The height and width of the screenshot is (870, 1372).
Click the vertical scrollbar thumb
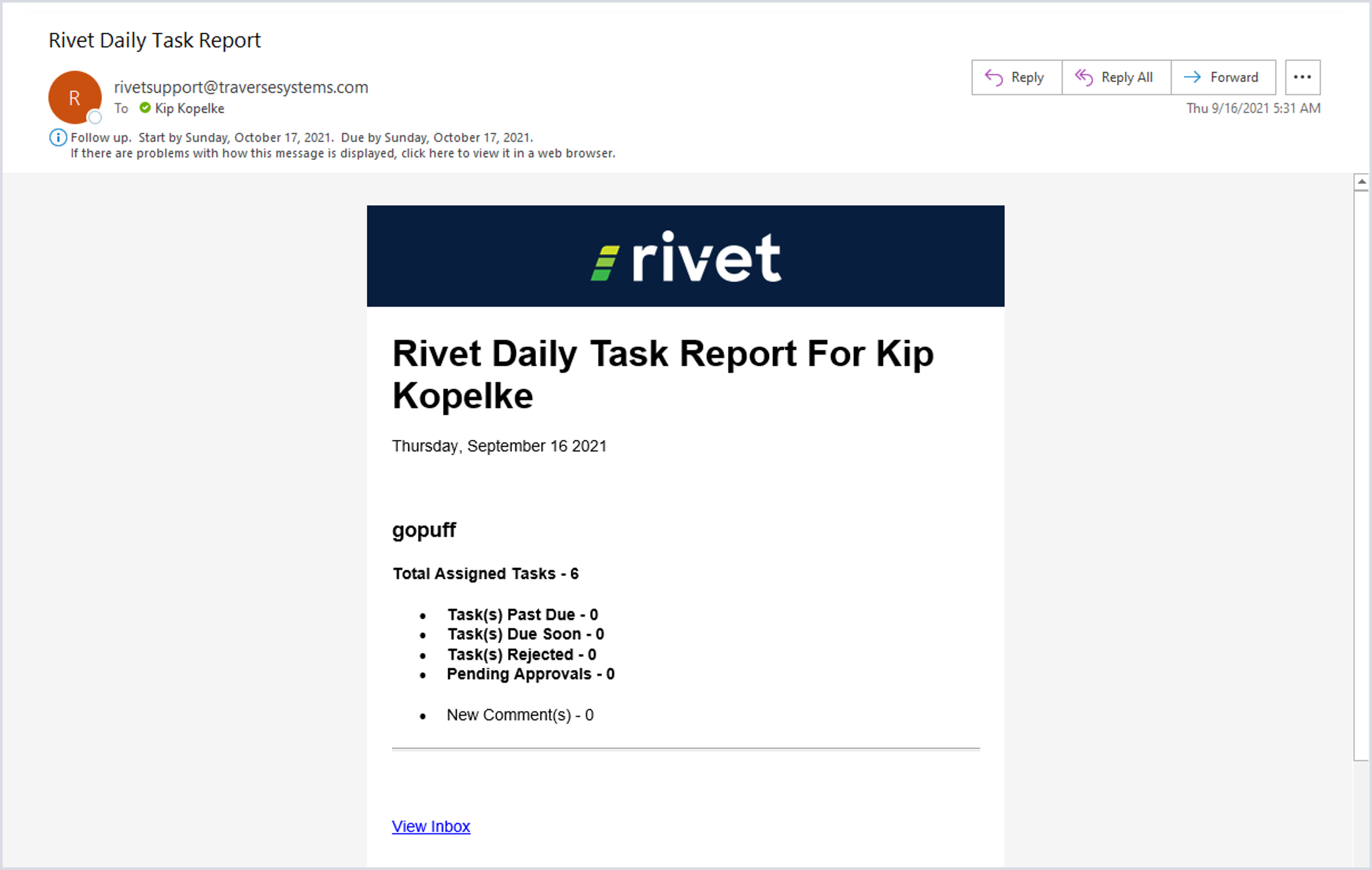1361,476
